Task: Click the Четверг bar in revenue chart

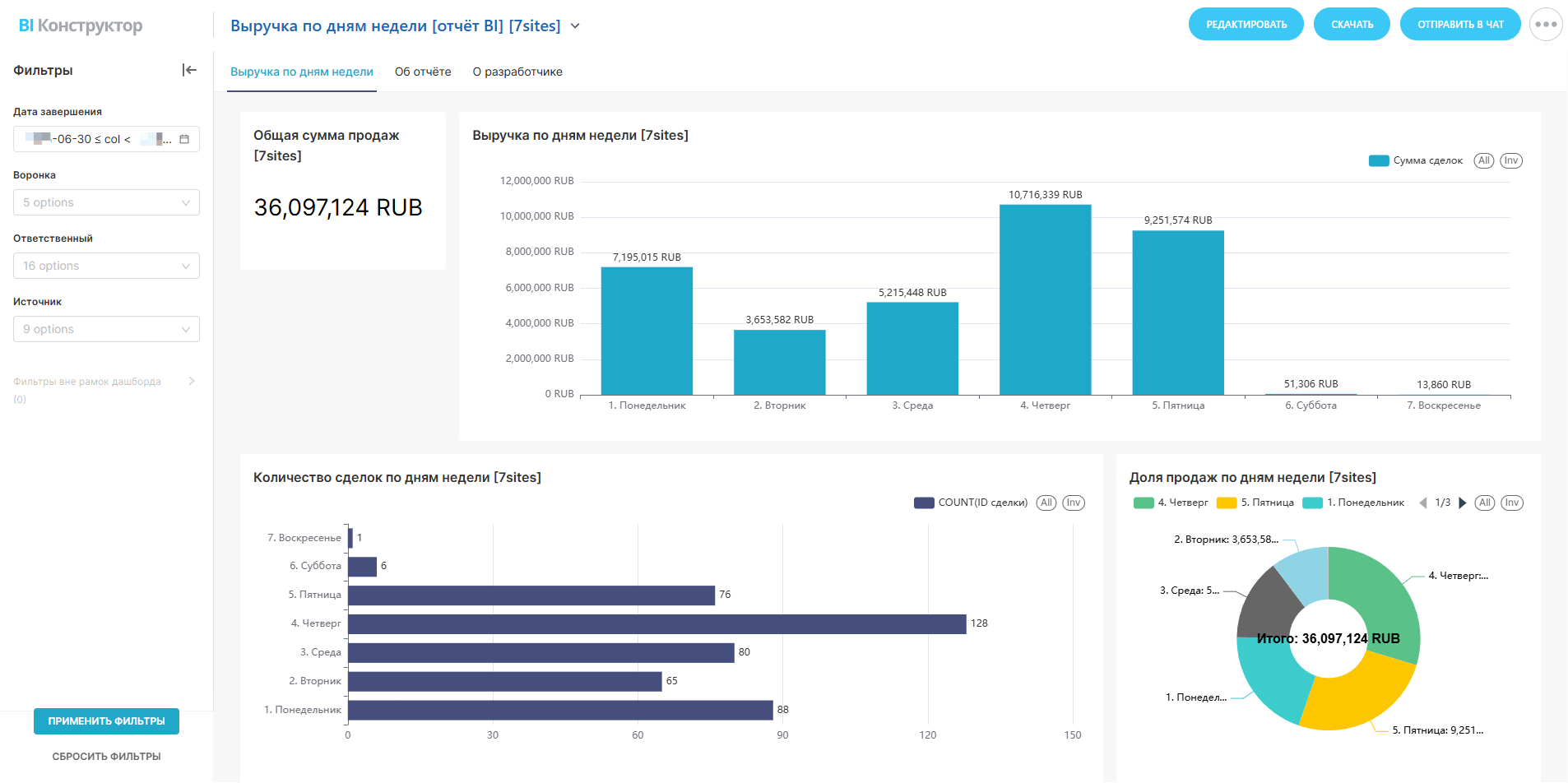Action: (x=1045, y=300)
